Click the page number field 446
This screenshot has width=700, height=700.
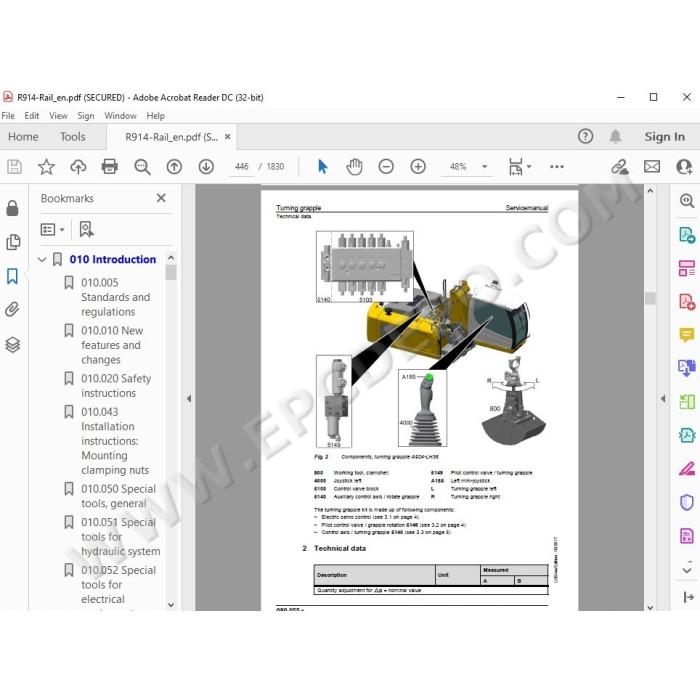242,167
